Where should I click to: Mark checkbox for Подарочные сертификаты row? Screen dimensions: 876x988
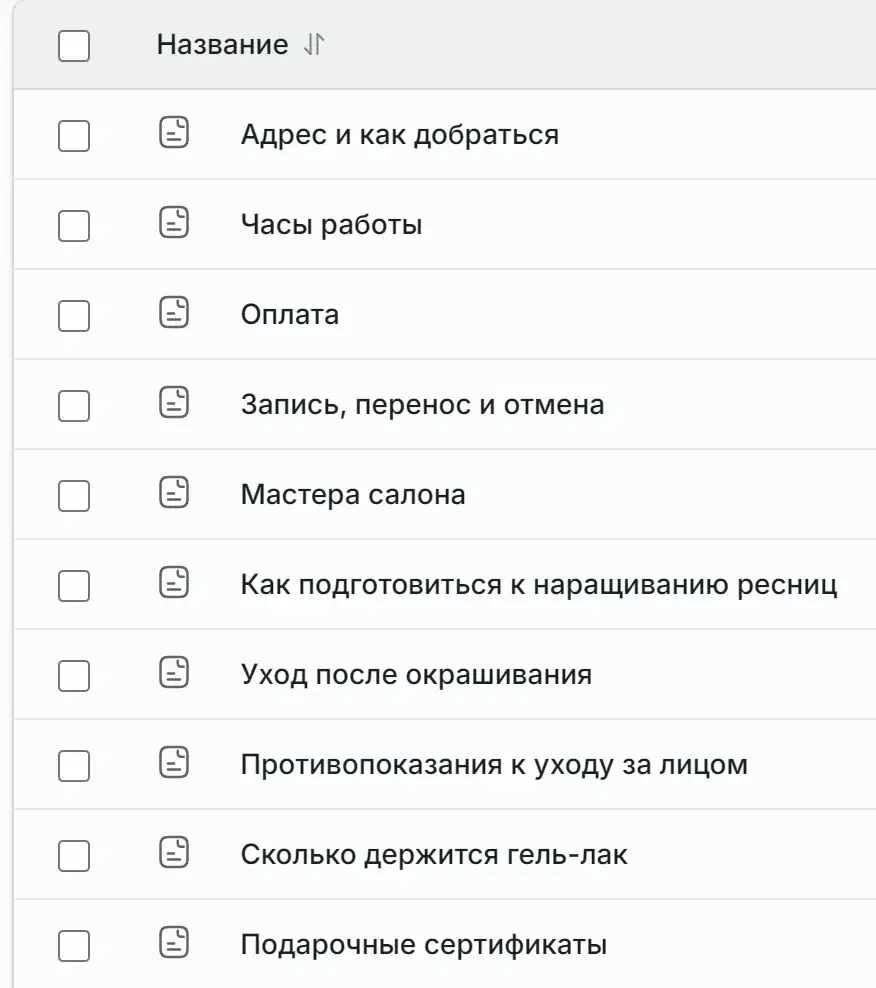coord(74,946)
